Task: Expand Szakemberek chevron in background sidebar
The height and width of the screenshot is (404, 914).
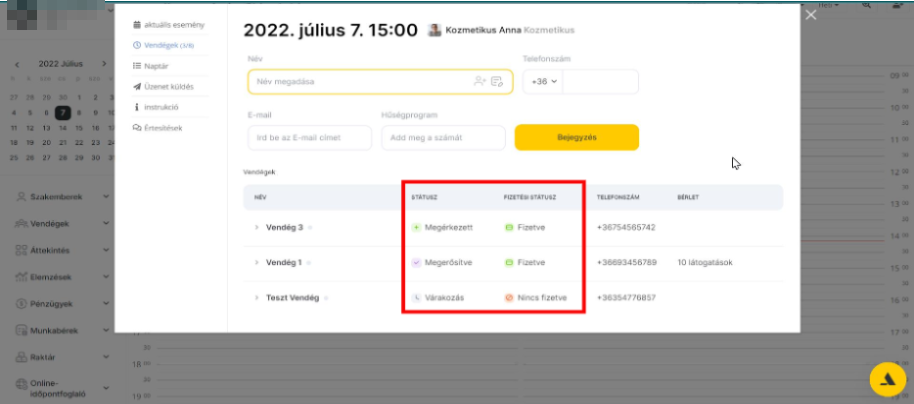Action: pyautogui.click(x=106, y=197)
